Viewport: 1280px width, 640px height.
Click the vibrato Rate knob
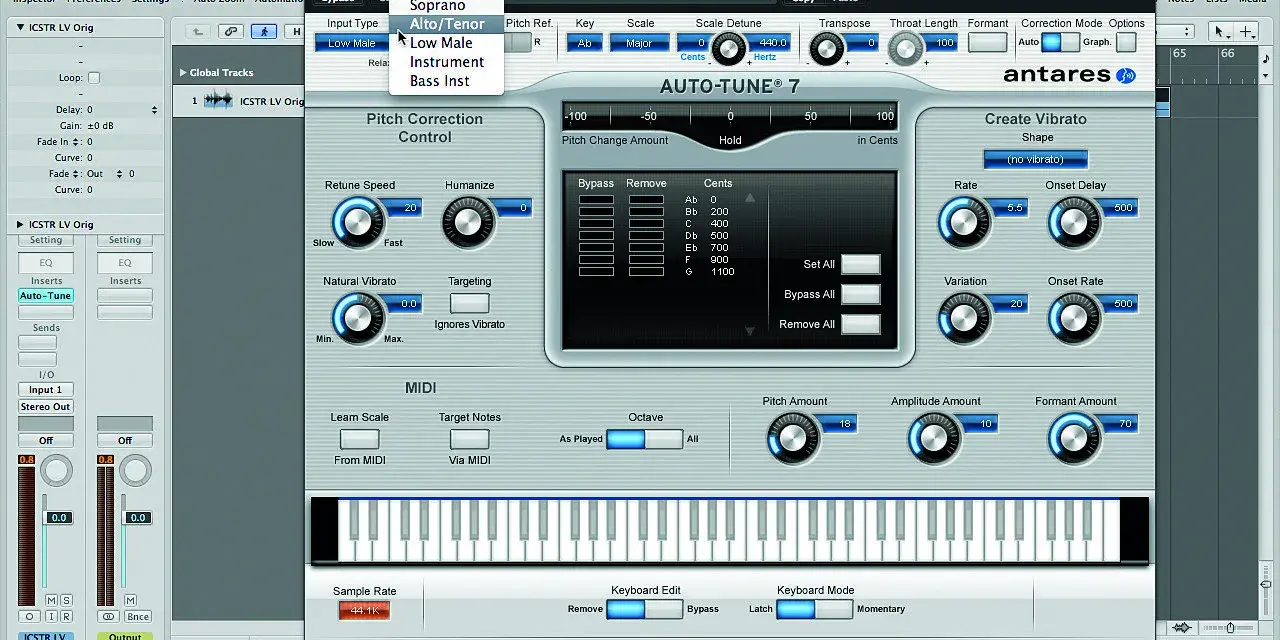tap(963, 221)
